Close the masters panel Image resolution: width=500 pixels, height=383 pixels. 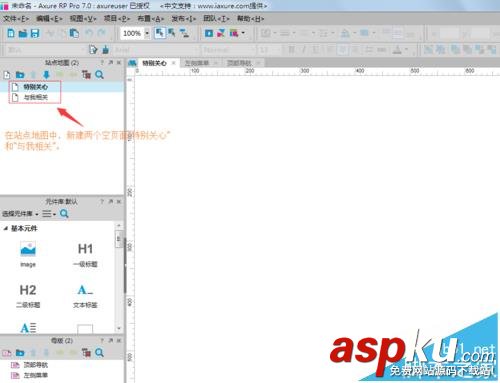119,341
